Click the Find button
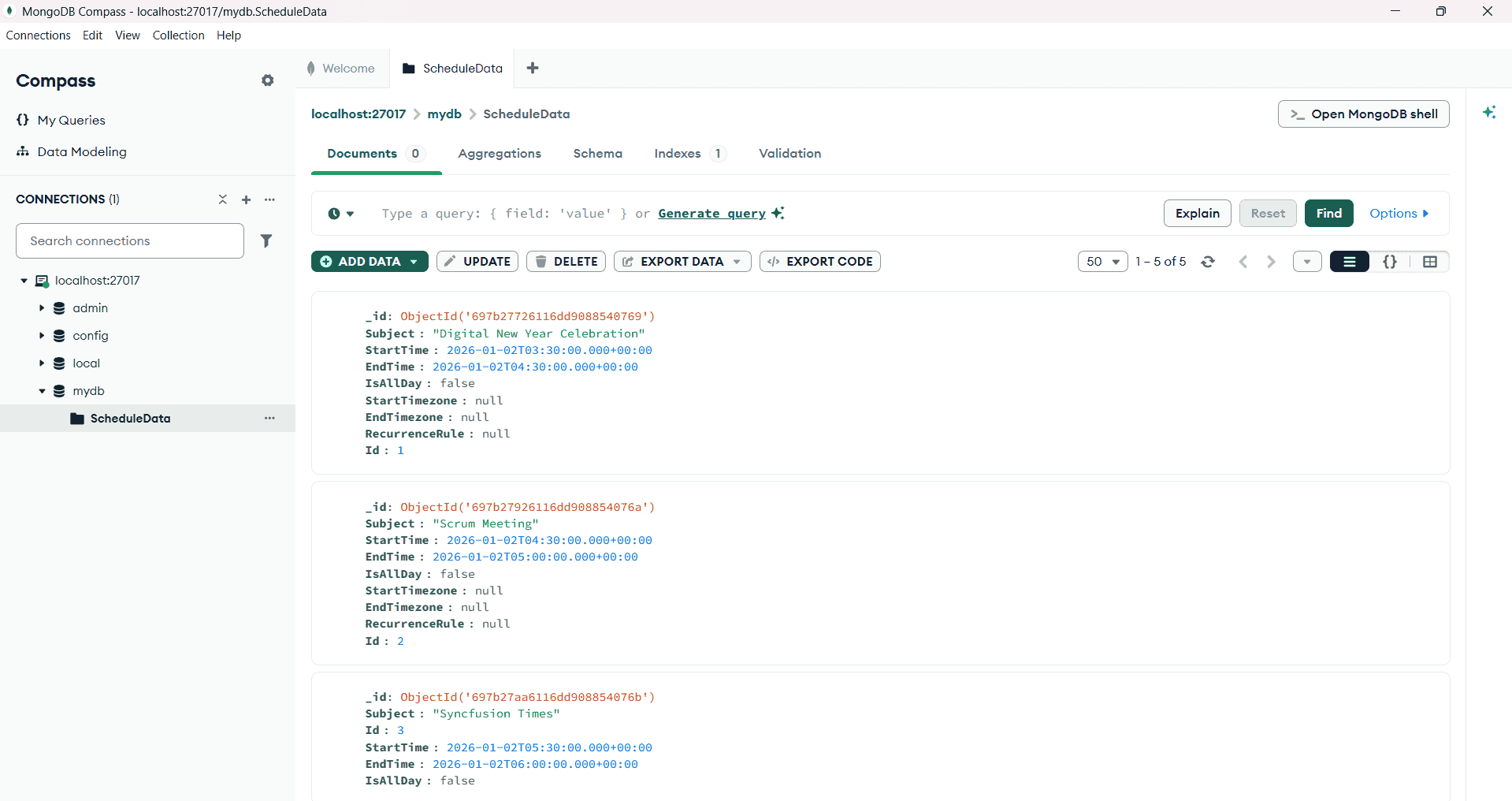1512x801 pixels. point(1328,213)
